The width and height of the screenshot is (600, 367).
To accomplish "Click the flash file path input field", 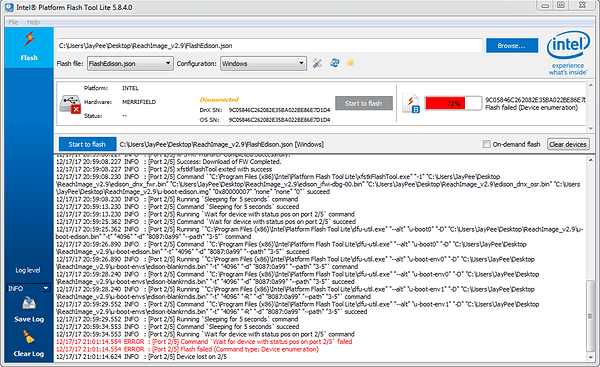I will pyautogui.click(x=270, y=46).
